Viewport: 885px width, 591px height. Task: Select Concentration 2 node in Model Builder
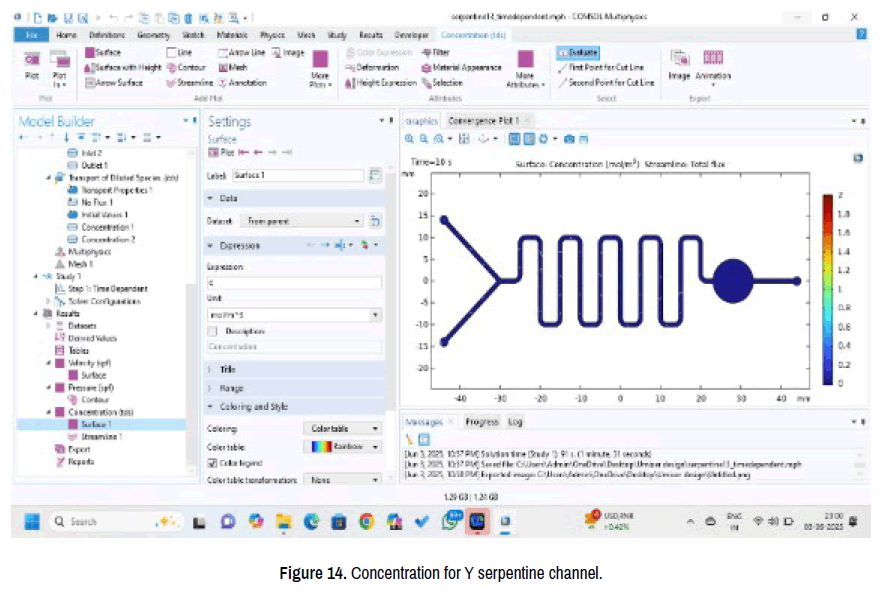pos(107,240)
